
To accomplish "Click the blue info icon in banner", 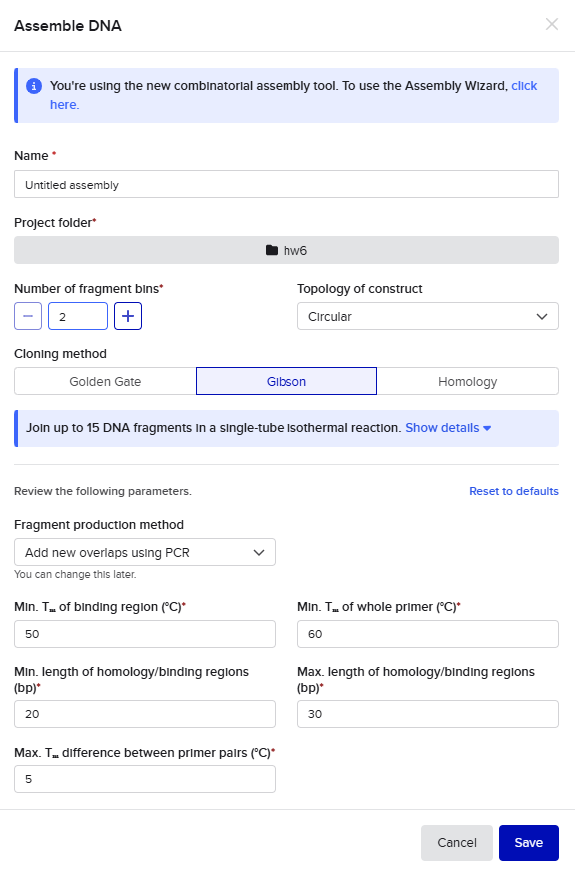I will tap(34, 86).
